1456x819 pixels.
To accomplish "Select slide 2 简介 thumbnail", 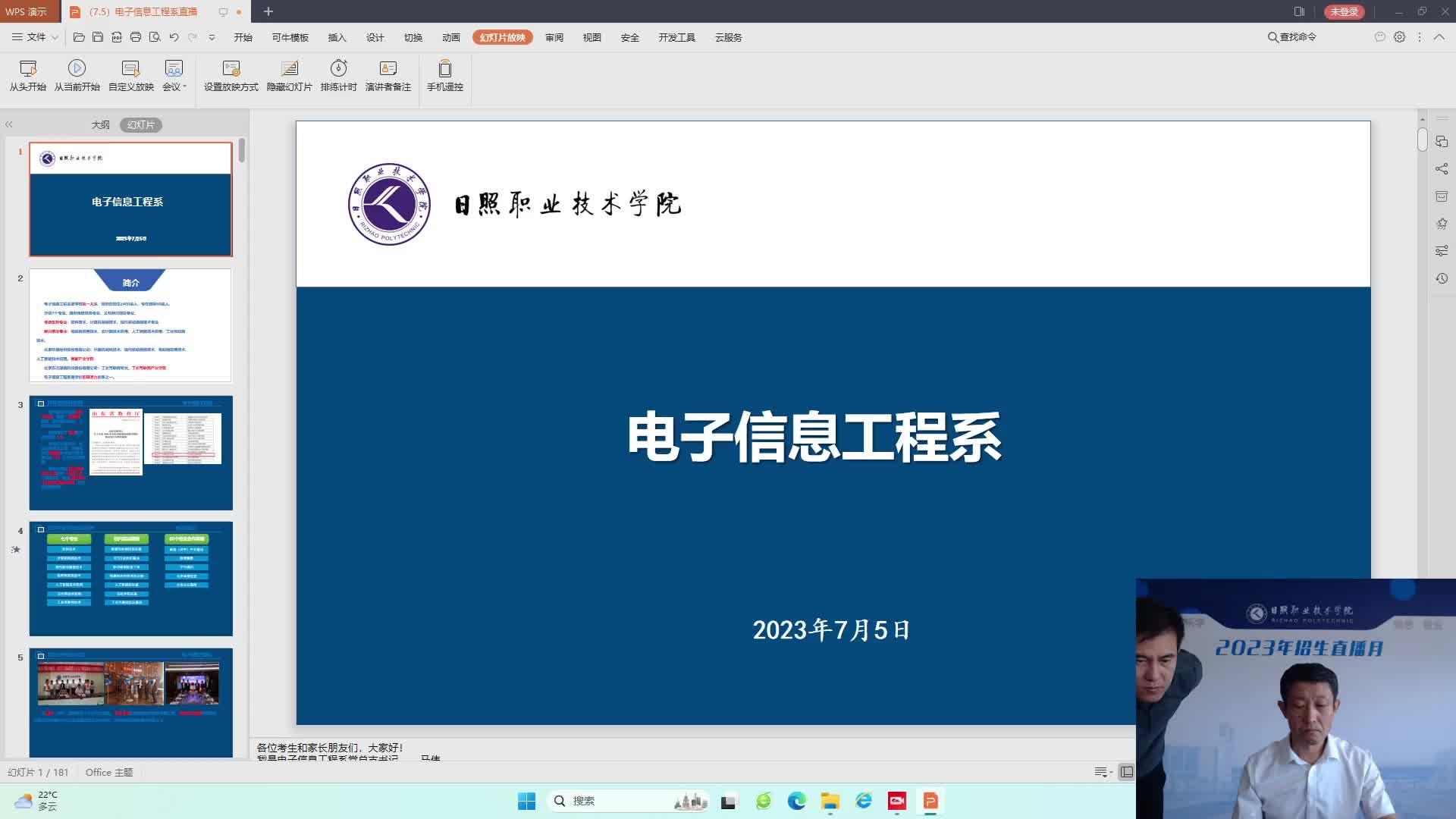I will [x=131, y=326].
